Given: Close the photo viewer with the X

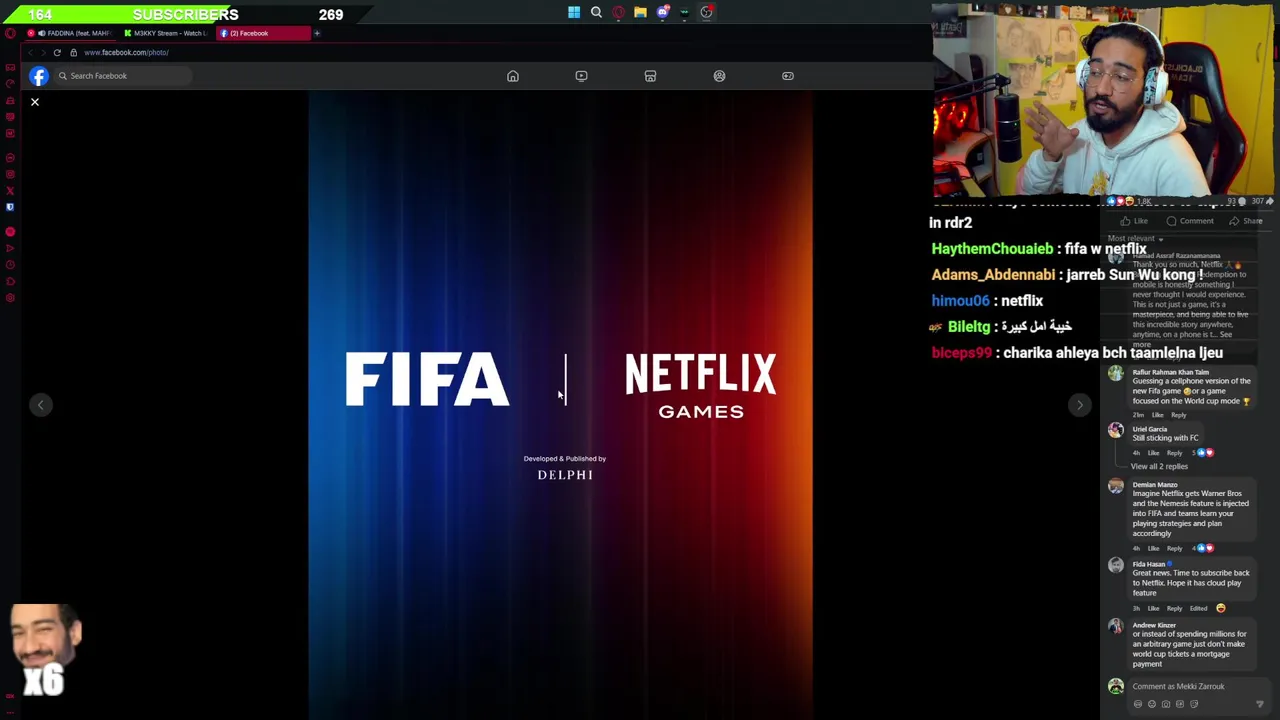Looking at the screenshot, I should [x=35, y=102].
